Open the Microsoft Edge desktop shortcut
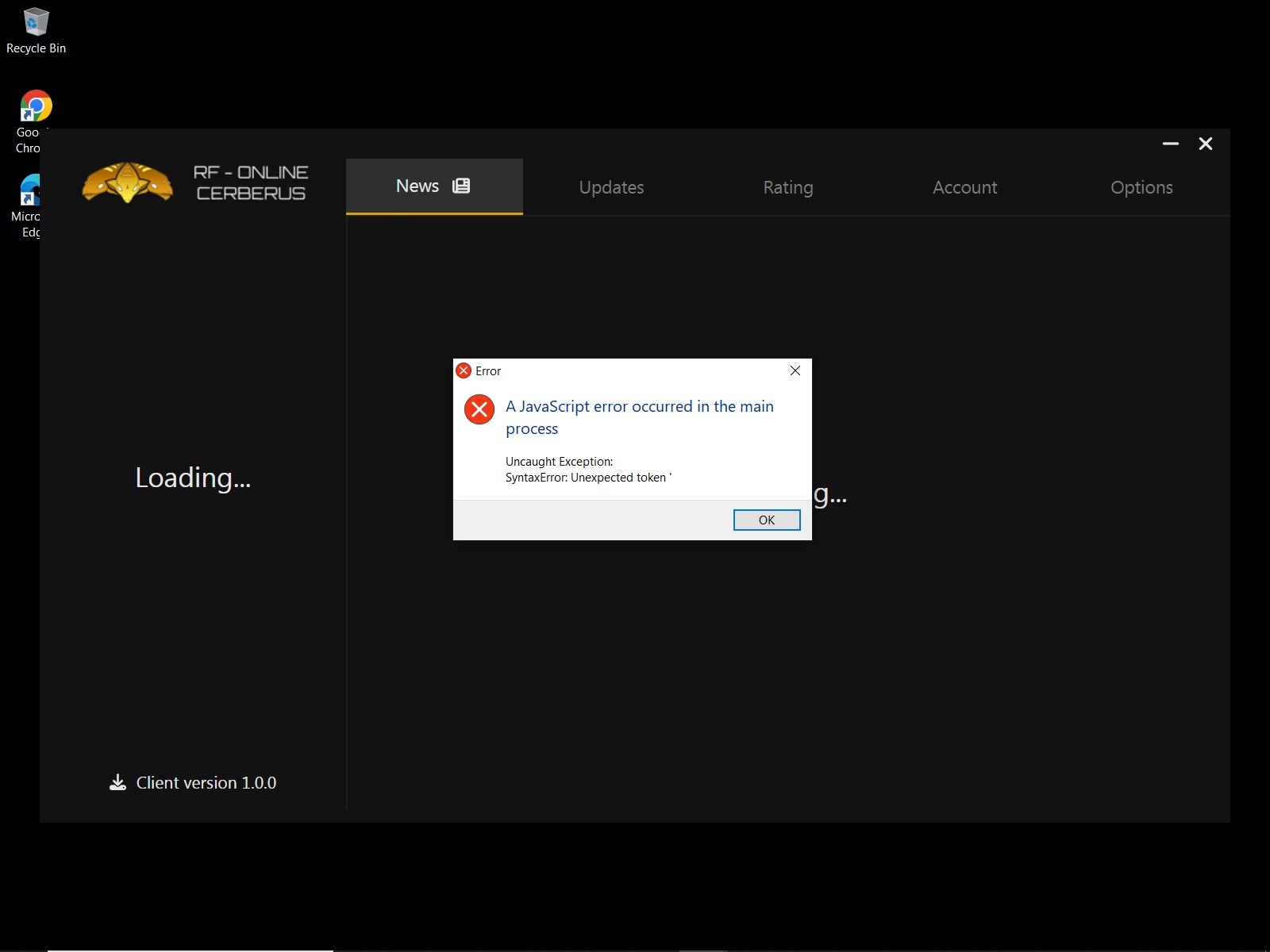Screen dimensions: 1270x952 29,206
